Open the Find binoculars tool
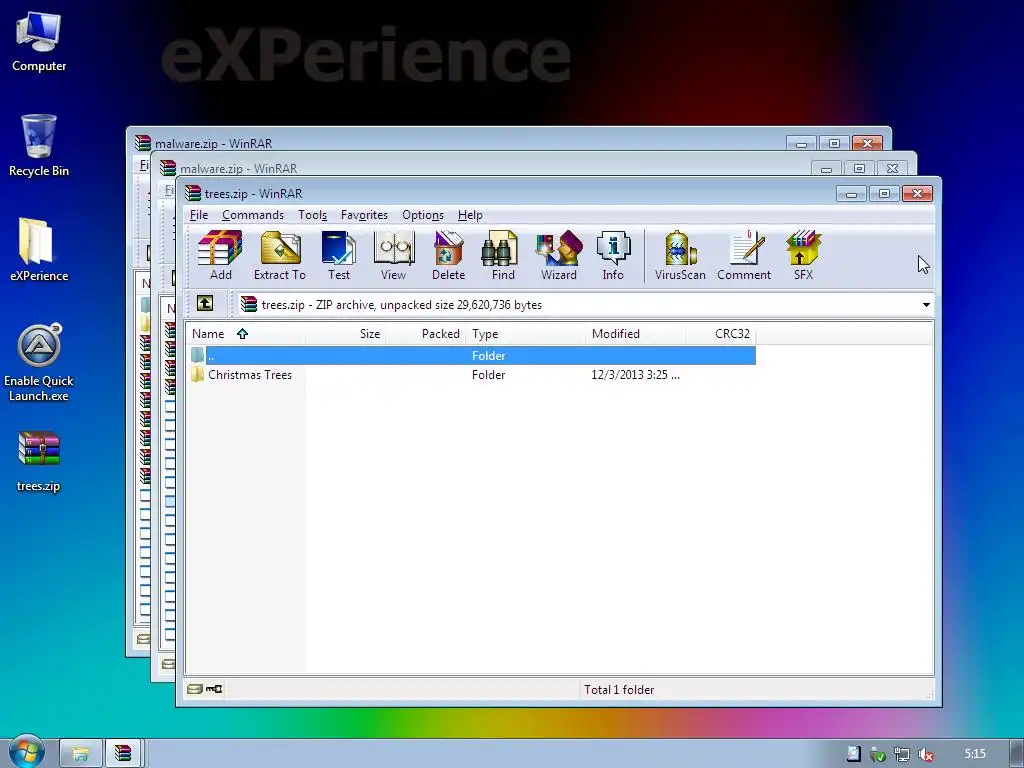1024x768 pixels. 503,255
